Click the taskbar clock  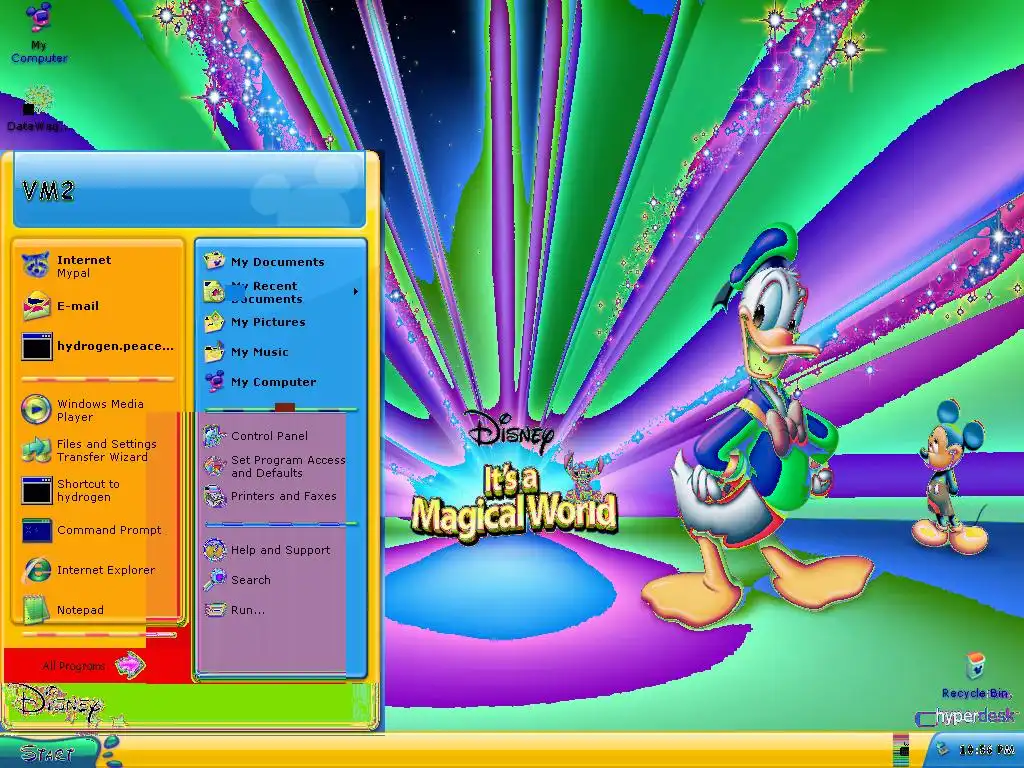point(987,750)
